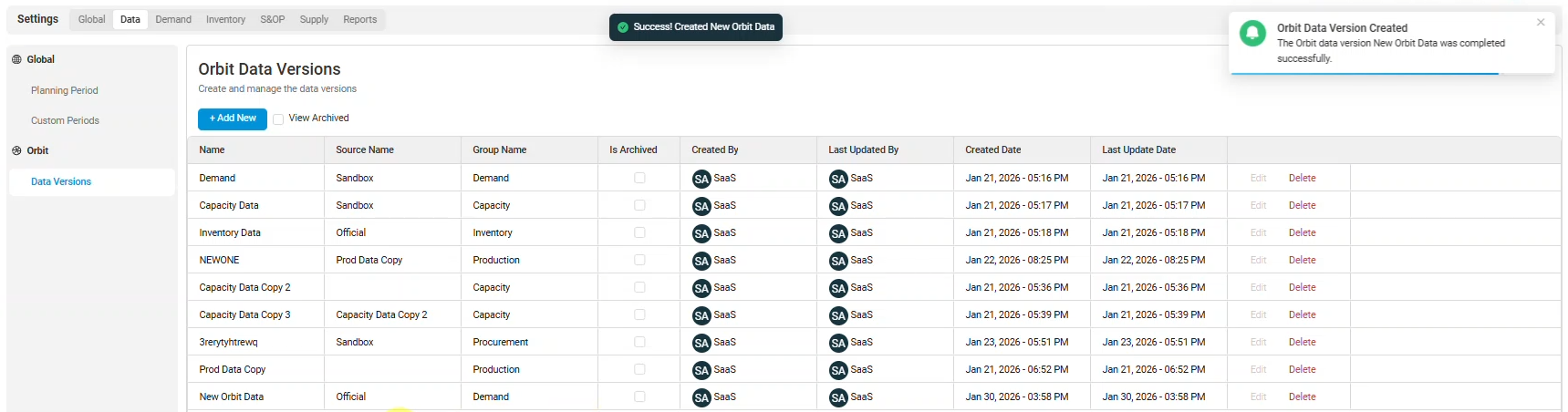Image resolution: width=1568 pixels, height=412 pixels.
Task: Switch to the Demand settings tab
Action: (173, 19)
